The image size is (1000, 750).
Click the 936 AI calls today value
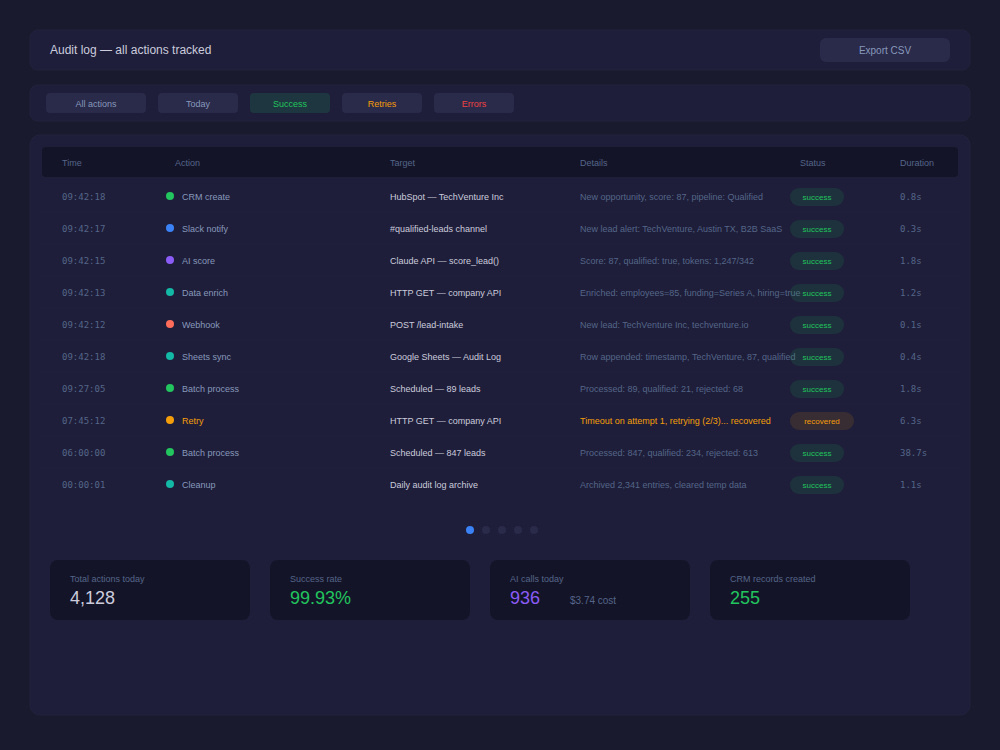[x=525, y=598]
